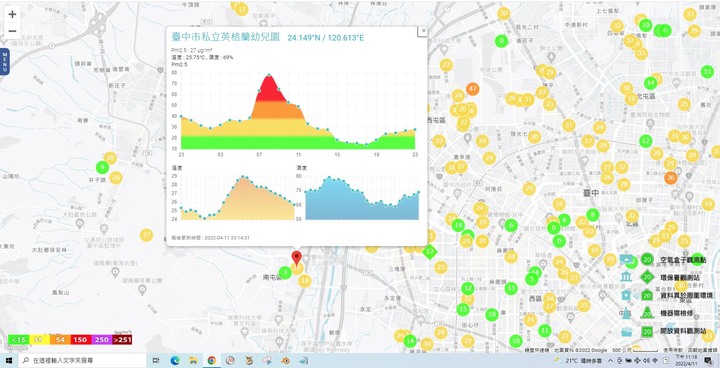Click the last update timestamp text
This screenshot has width=720, height=368.
(x=210, y=238)
